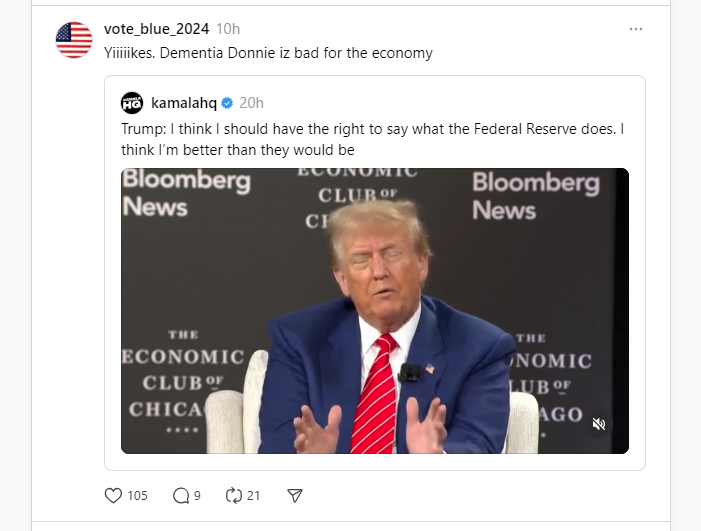This screenshot has width=701, height=531.
Task: Like the post with the heart icon
Action: [x=113, y=495]
